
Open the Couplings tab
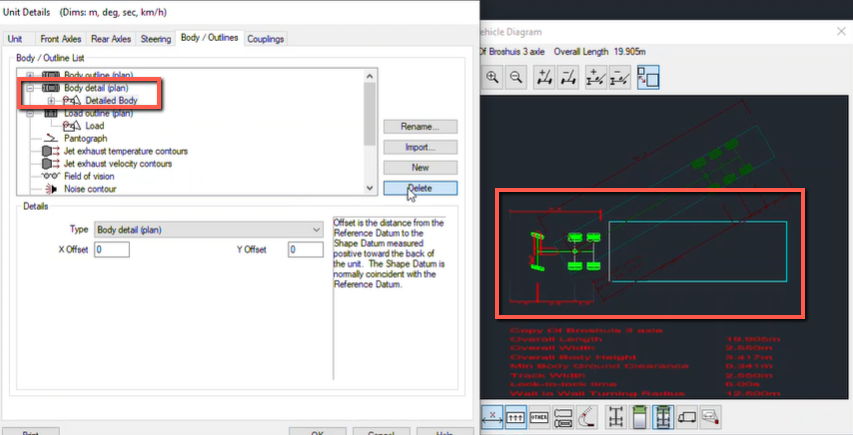pos(265,39)
